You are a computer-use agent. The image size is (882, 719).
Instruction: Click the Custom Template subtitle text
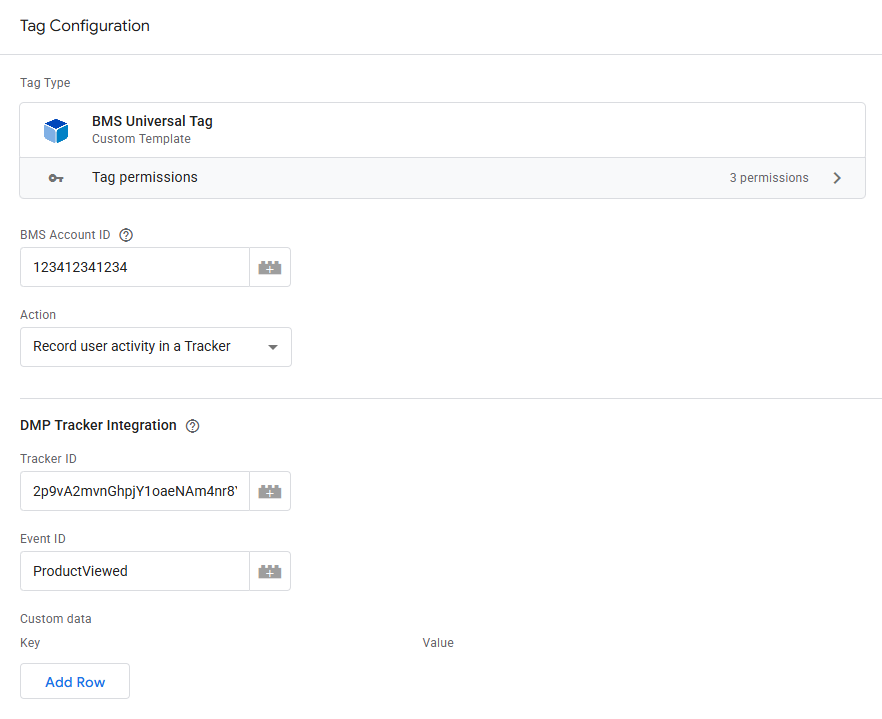click(141, 139)
